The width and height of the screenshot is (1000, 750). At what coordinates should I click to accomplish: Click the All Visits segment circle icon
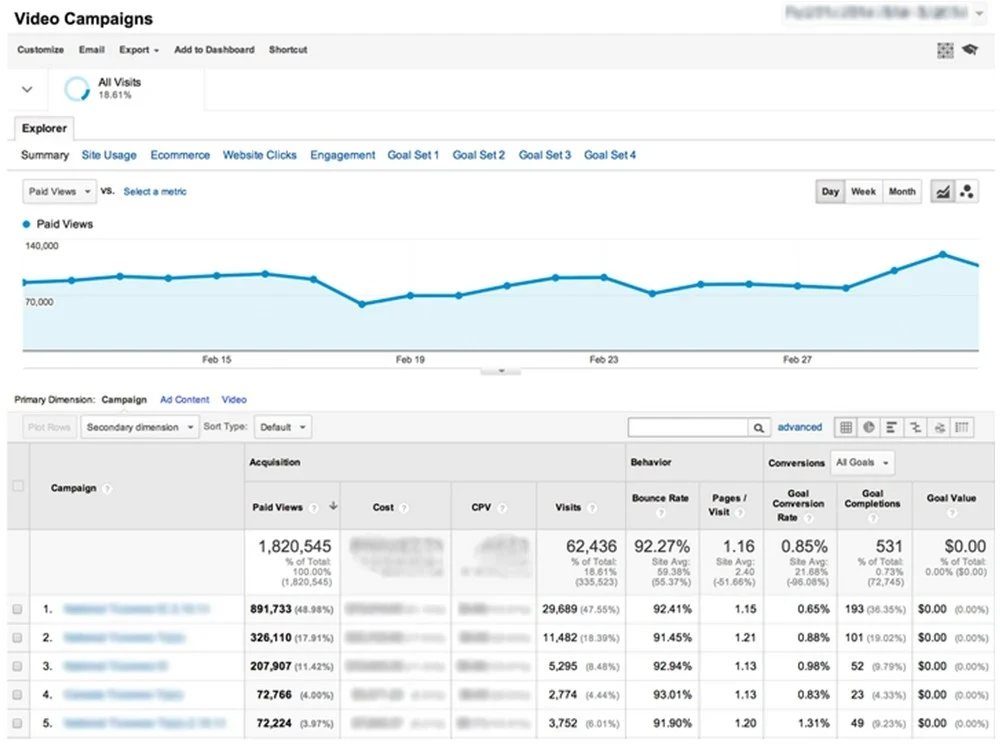pos(77,89)
